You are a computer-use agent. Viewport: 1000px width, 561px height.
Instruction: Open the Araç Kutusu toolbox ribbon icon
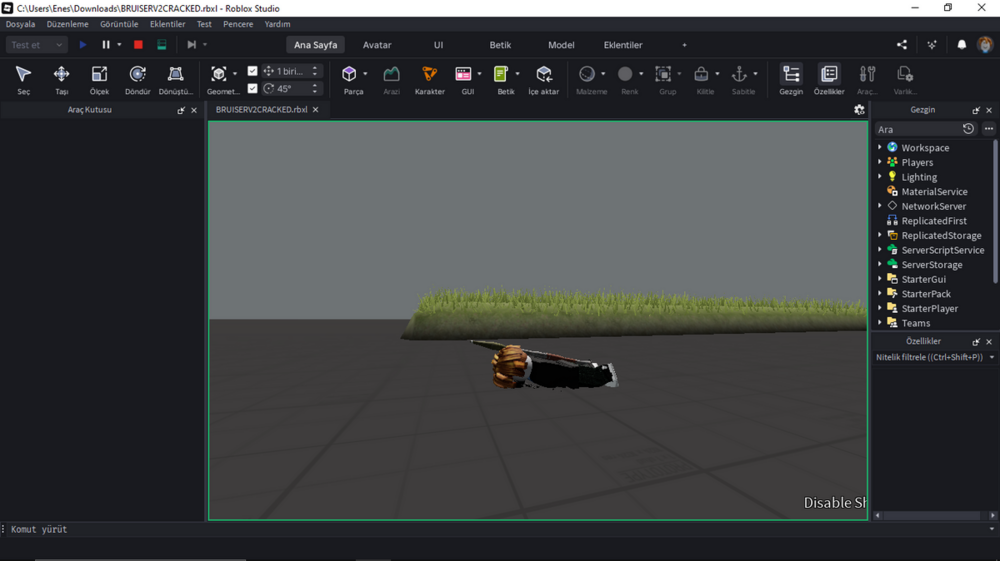[867, 80]
